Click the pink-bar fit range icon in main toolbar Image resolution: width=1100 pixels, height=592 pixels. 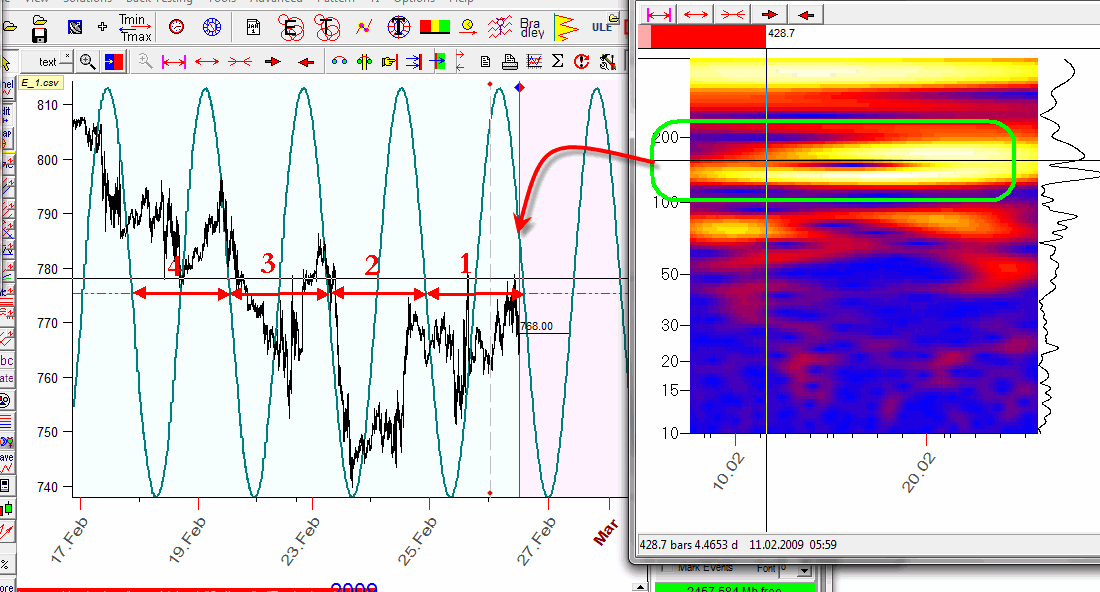point(174,62)
